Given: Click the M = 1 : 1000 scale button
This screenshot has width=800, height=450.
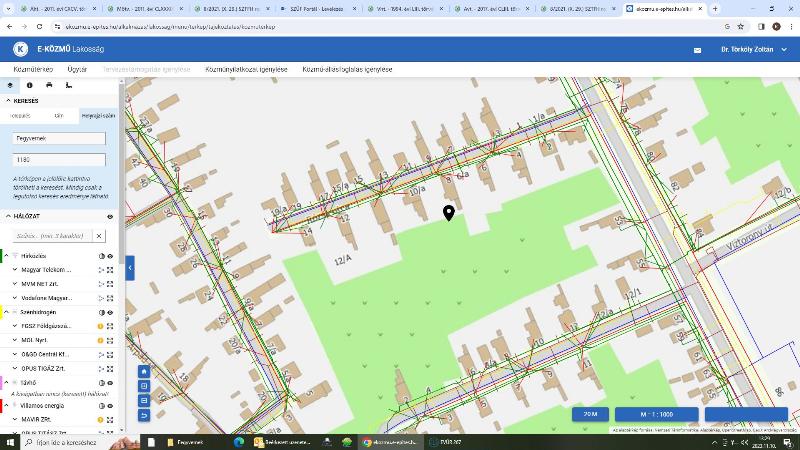Looking at the screenshot, I should pyautogui.click(x=657, y=414).
